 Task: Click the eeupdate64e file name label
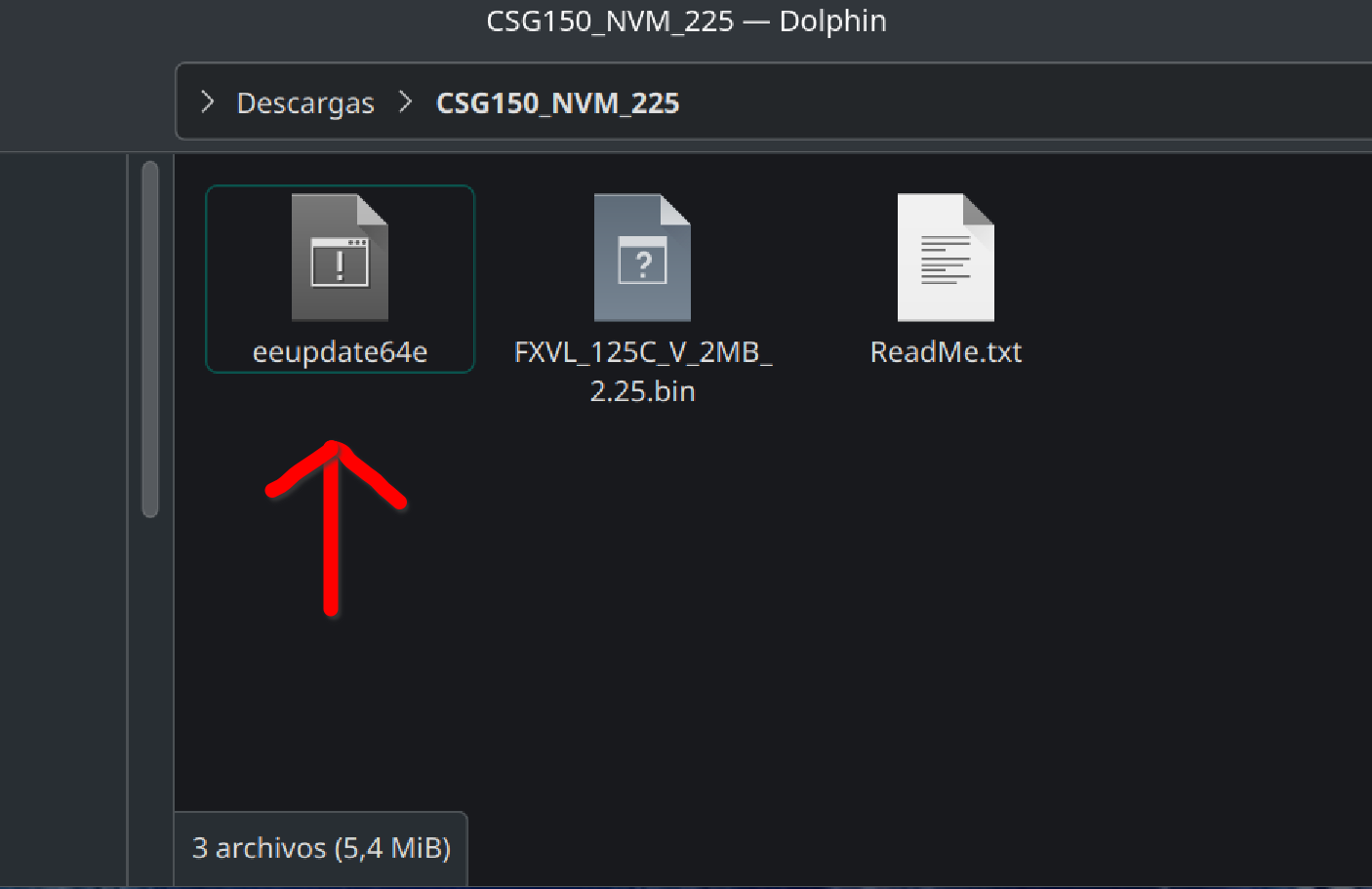point(340,352)
